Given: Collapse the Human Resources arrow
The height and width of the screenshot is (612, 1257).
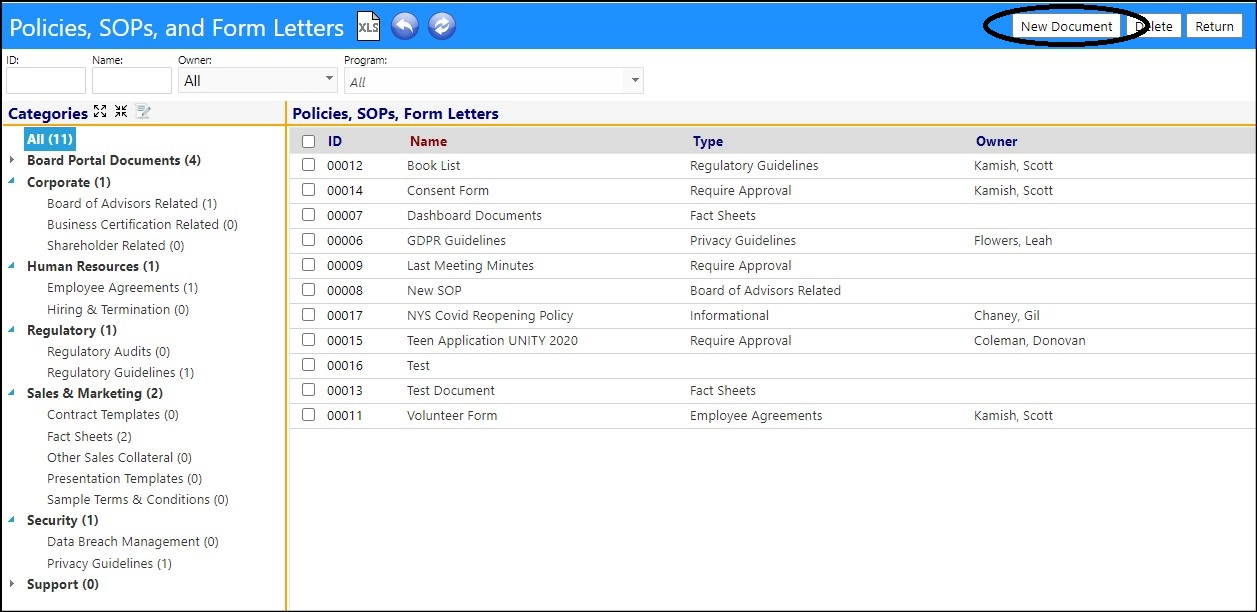Looking at the screenshot, I should coord(12,266).
